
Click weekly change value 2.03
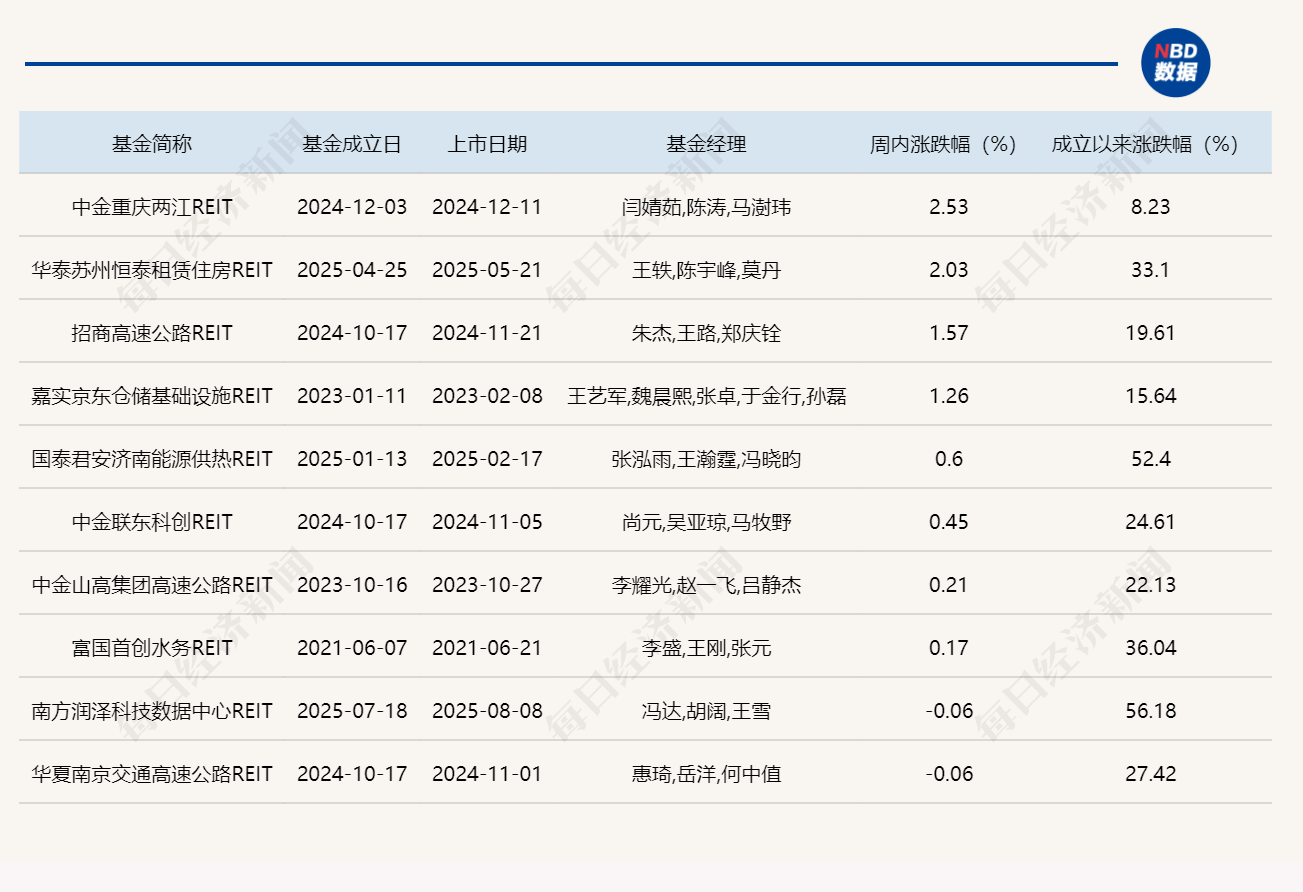(x=948, y=270)
